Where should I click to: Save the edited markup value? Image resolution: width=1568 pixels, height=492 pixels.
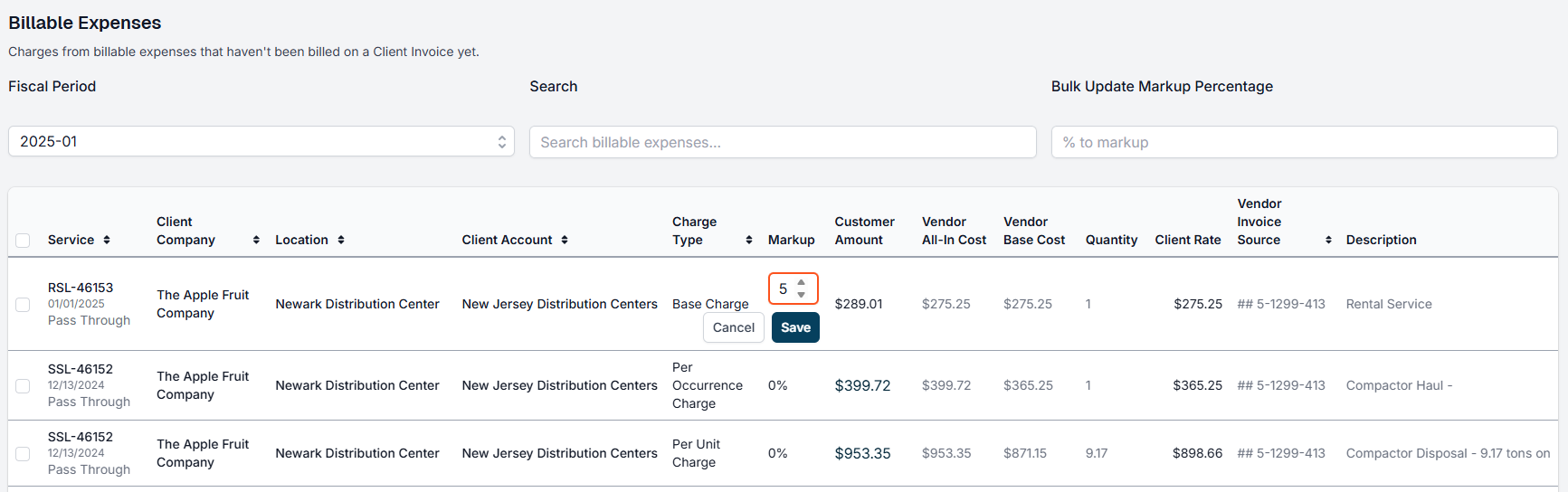[795, 327]
